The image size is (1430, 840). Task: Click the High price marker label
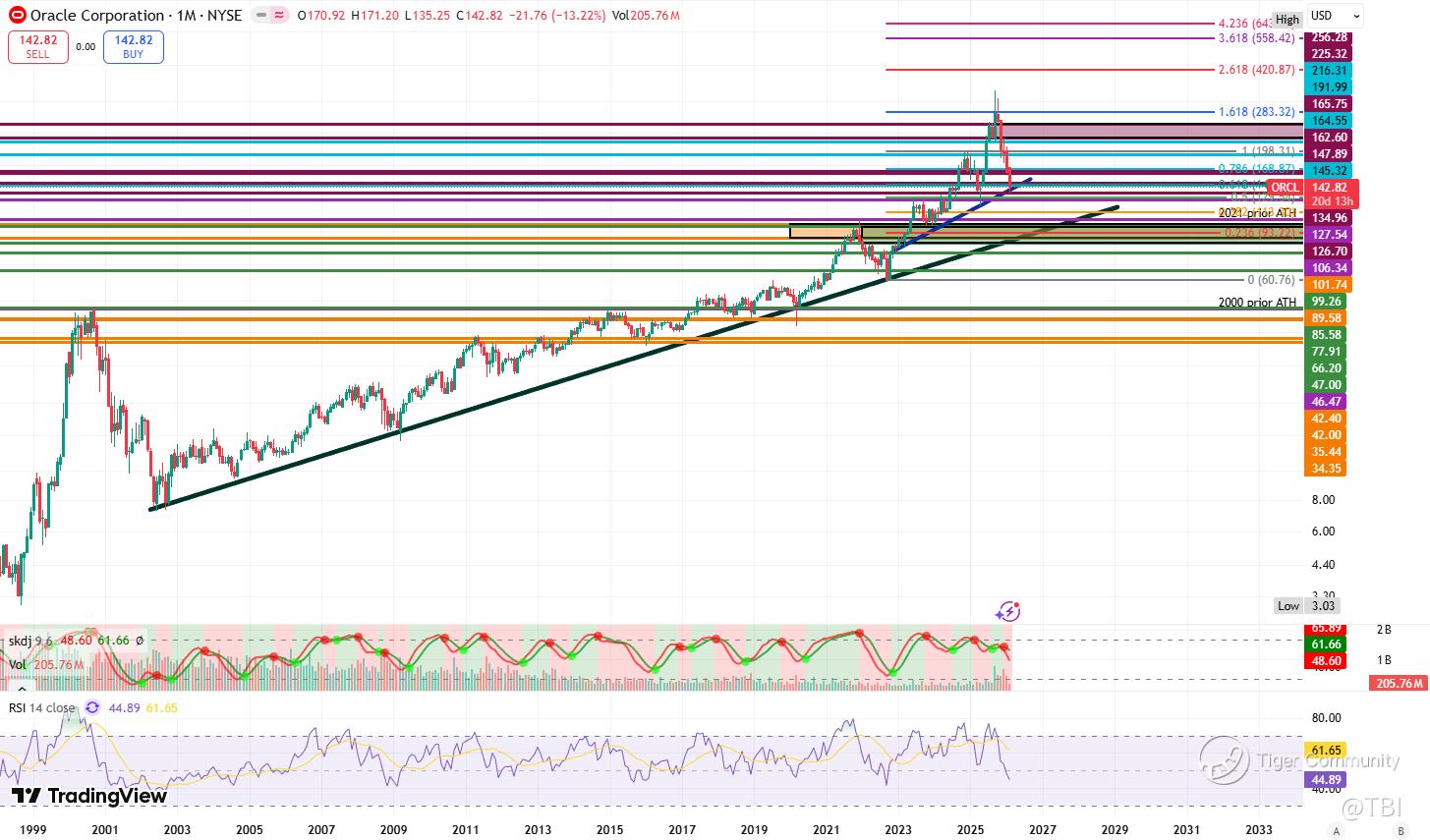(1287, 20)
